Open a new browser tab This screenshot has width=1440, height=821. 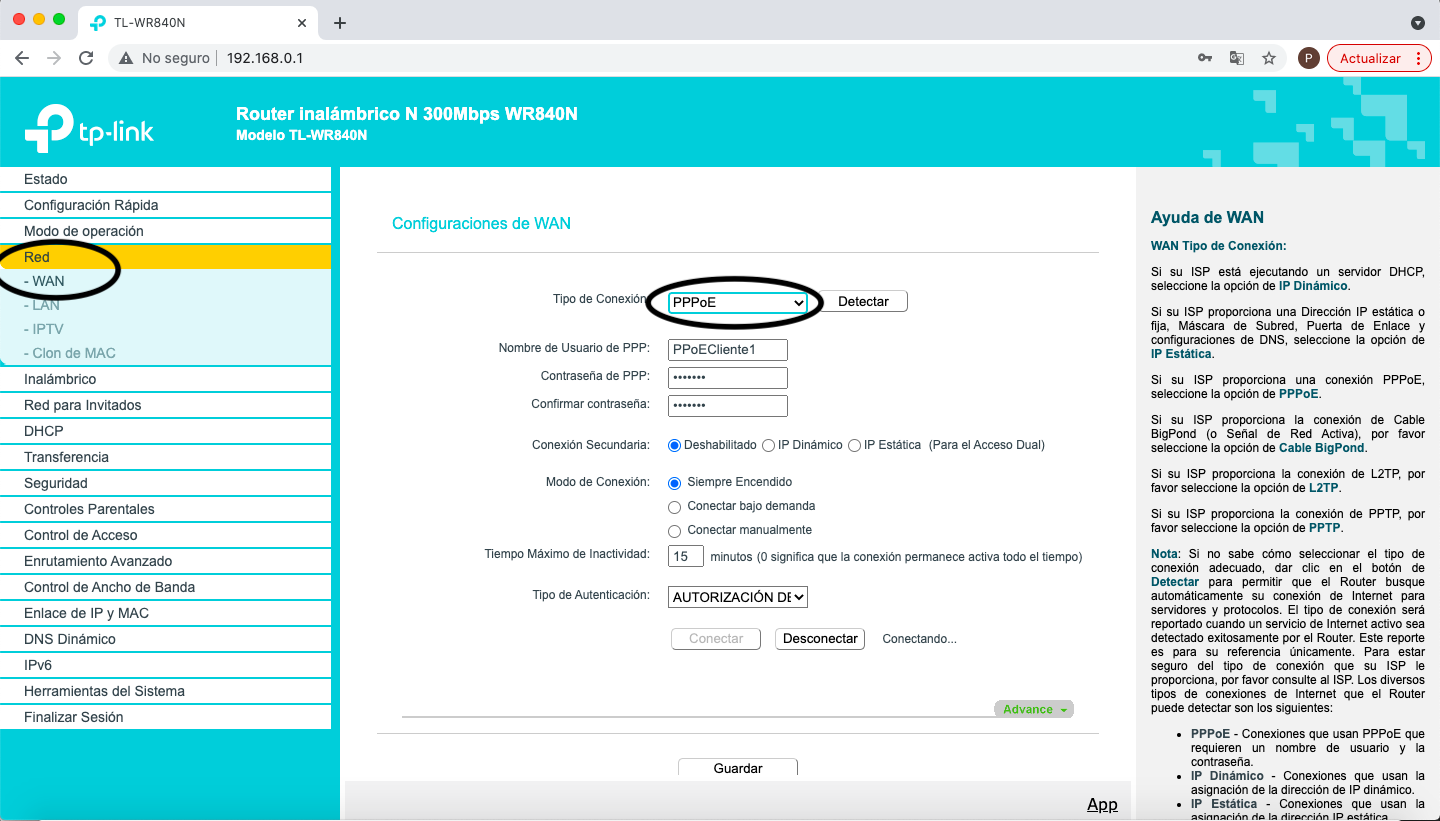[340, 23]
